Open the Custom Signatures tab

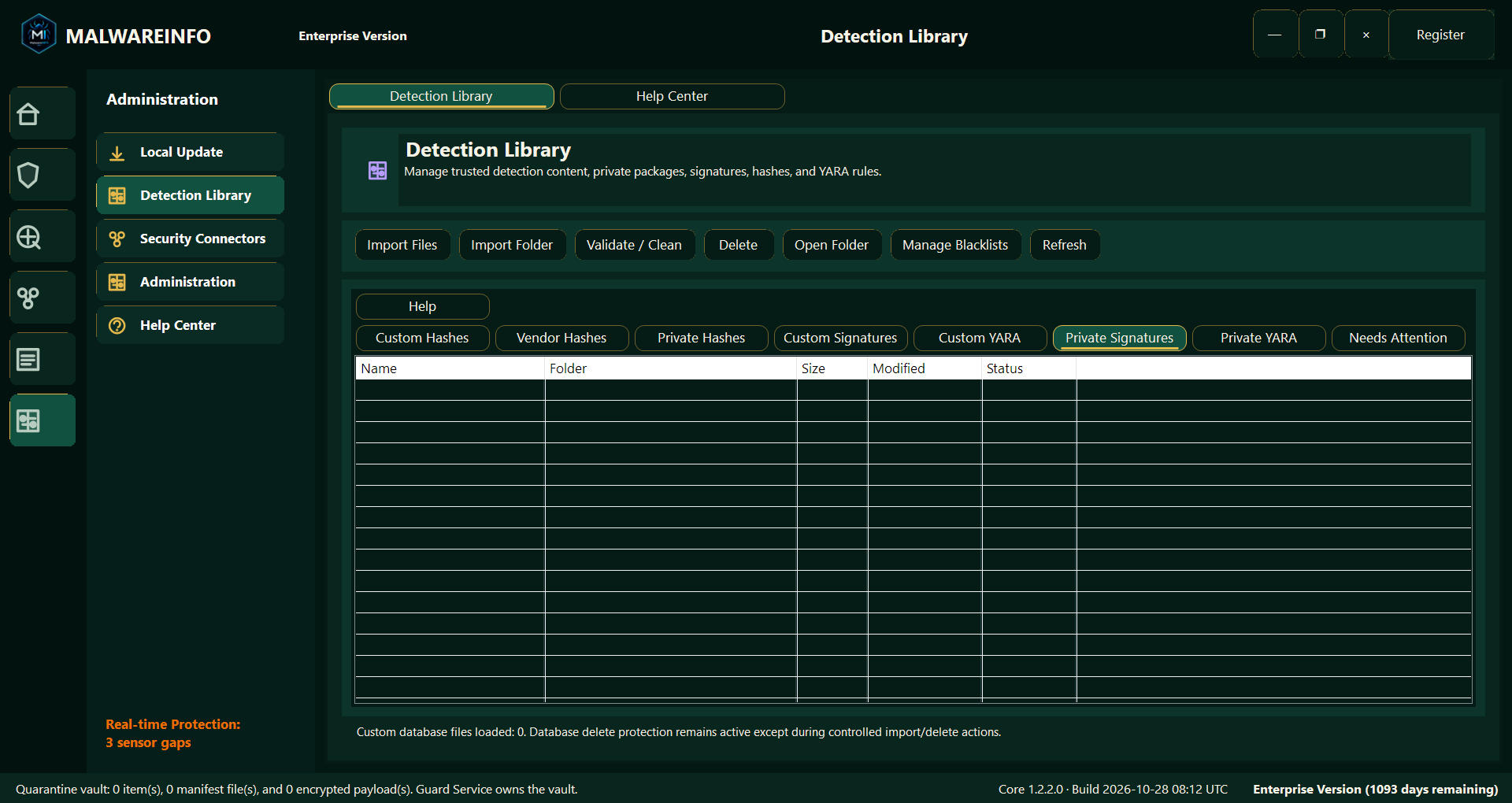point(841,338)
